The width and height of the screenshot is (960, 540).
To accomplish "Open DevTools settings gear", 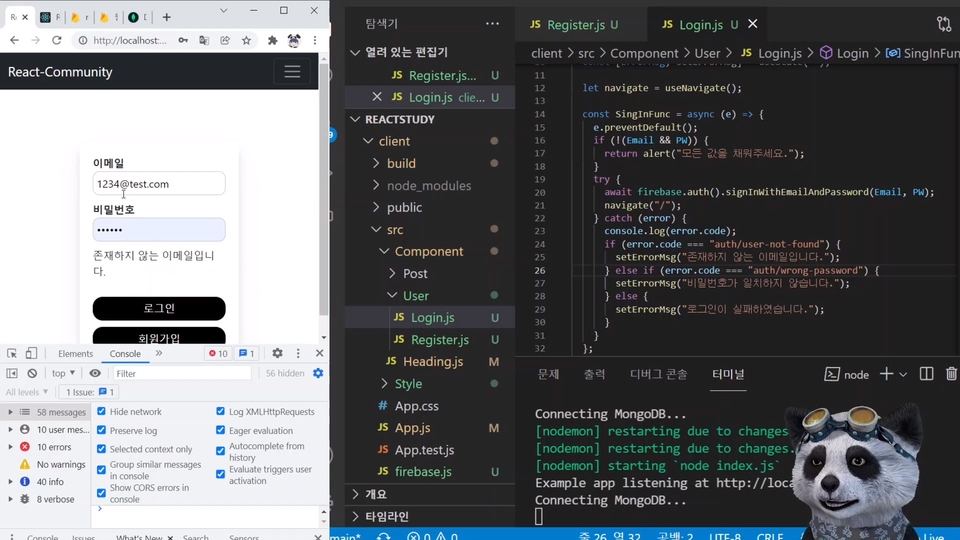I will [277, 353].
